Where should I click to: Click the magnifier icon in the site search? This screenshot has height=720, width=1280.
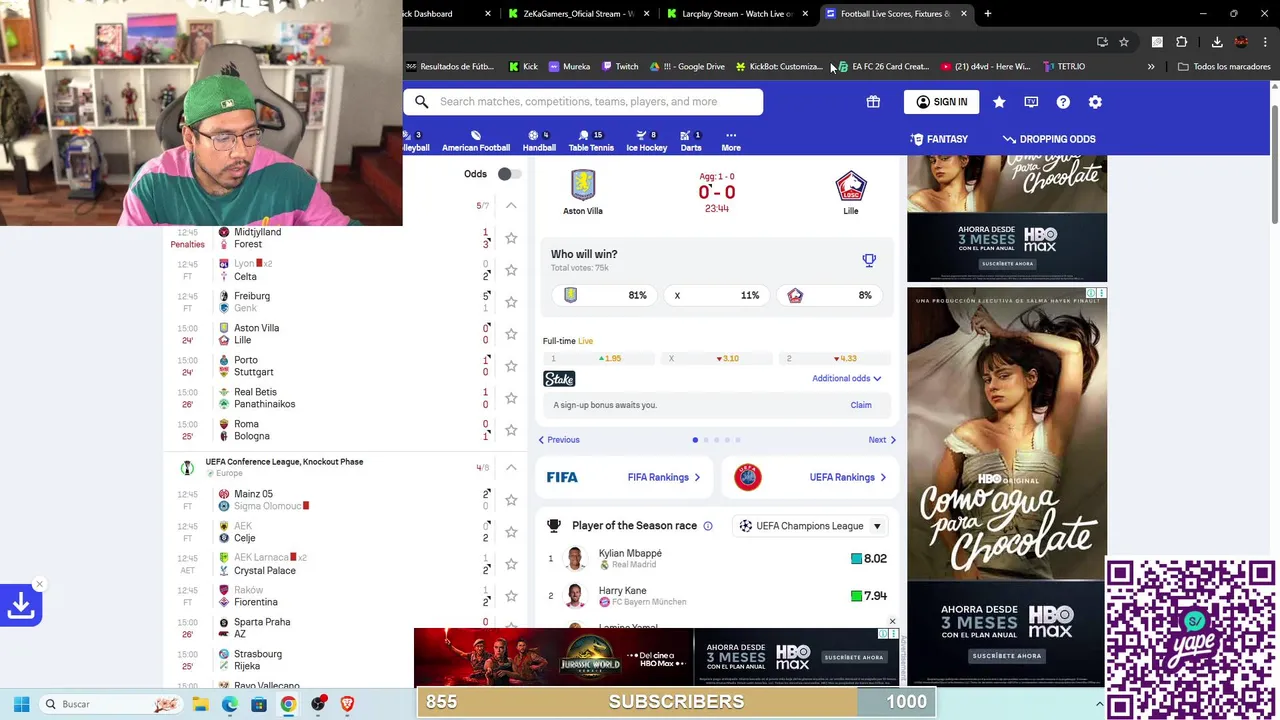pyautogui.click(x=422, y=101)
